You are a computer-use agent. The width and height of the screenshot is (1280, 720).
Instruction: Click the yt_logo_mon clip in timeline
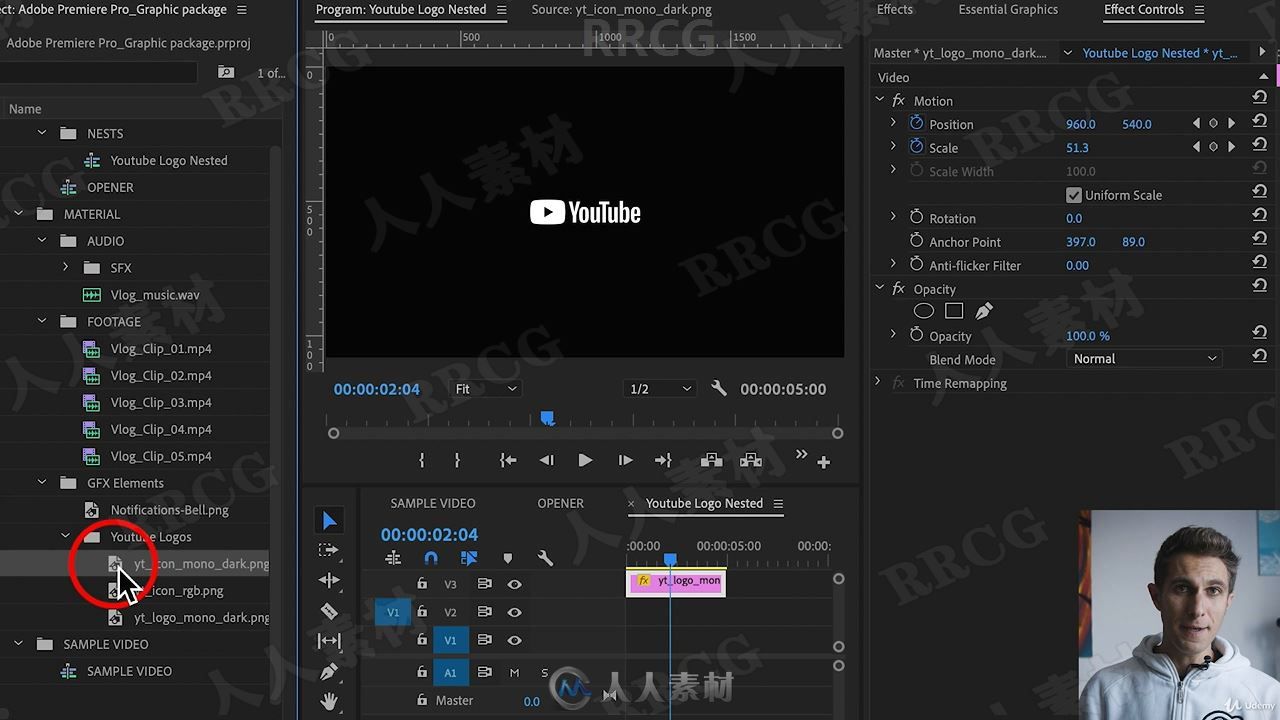click(x=676, y=581)
